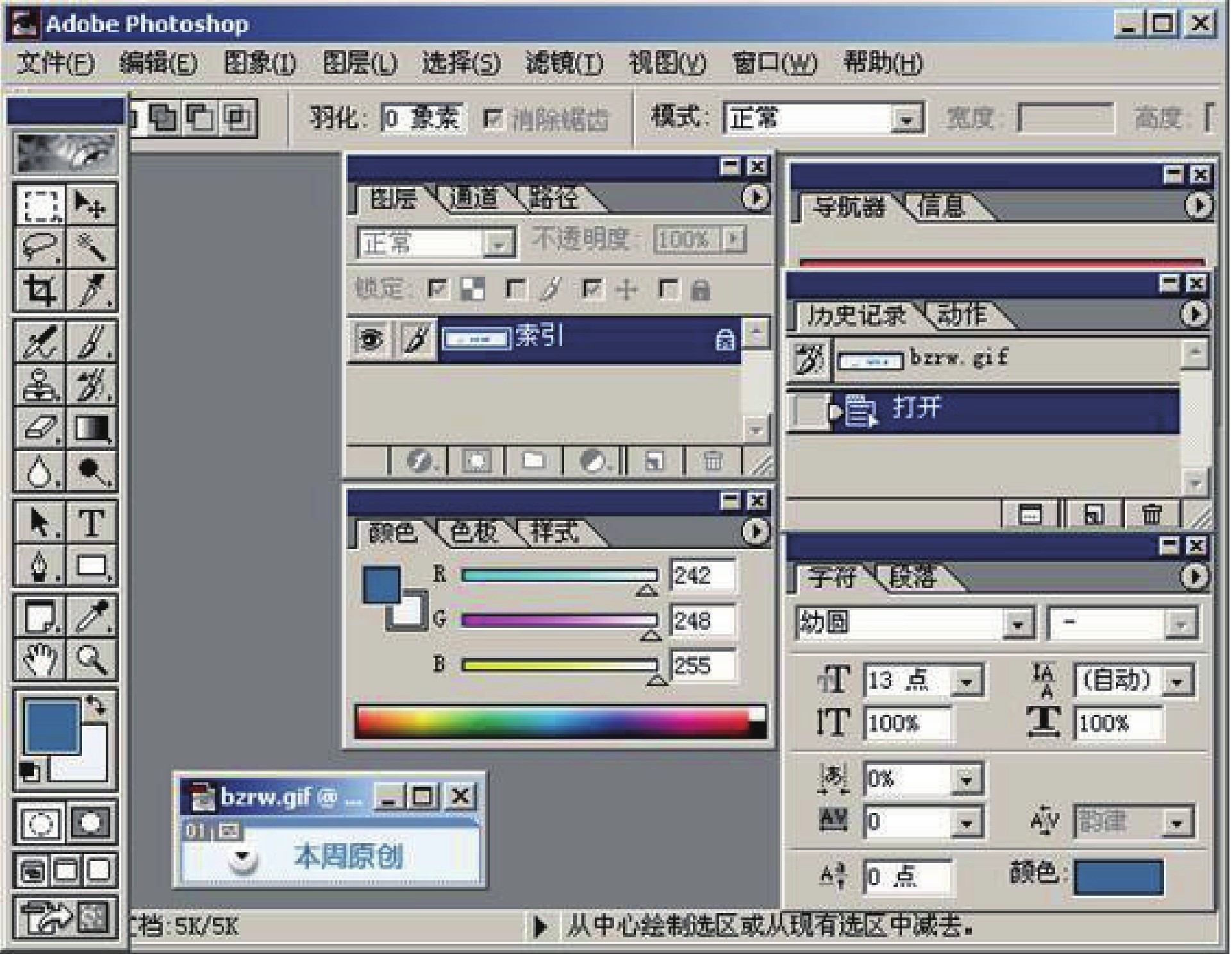Select the Magic Wand tool
1232x954 pixels.
point(92,247)
